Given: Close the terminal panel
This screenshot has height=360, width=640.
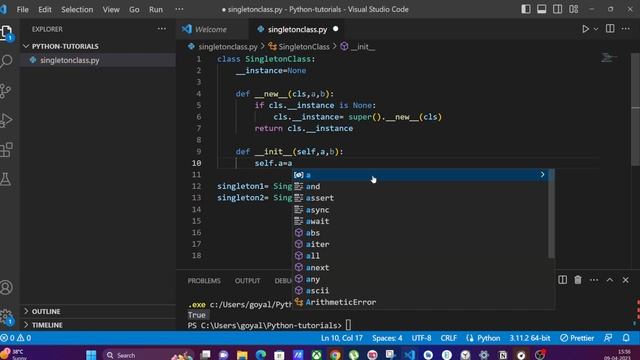Looking at the screenshot, I should point(625,280).
